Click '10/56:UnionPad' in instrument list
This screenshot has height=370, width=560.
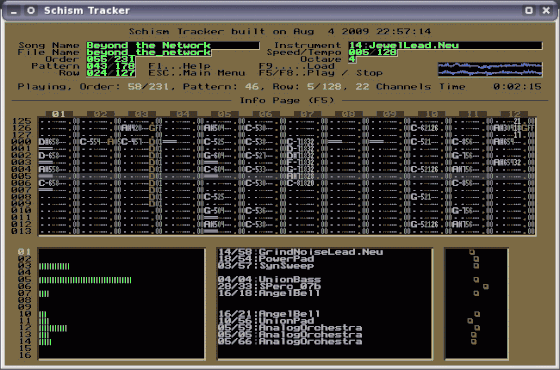266,321
